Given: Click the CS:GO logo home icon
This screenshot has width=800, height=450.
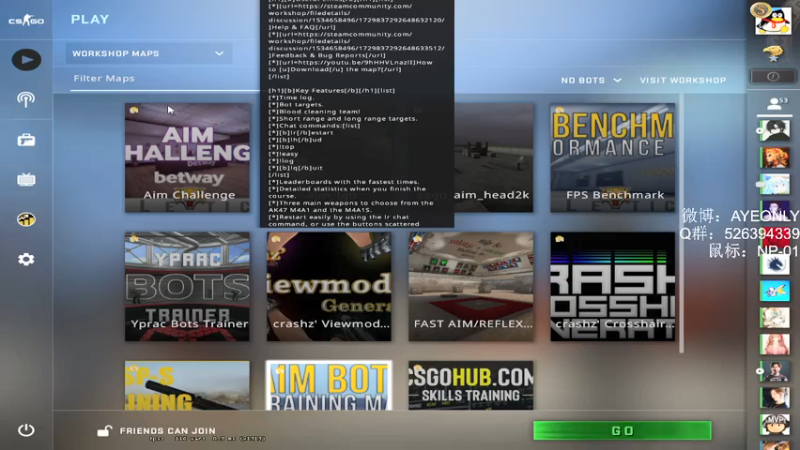Looking at the screenshot, I should (x=26, y=20).
